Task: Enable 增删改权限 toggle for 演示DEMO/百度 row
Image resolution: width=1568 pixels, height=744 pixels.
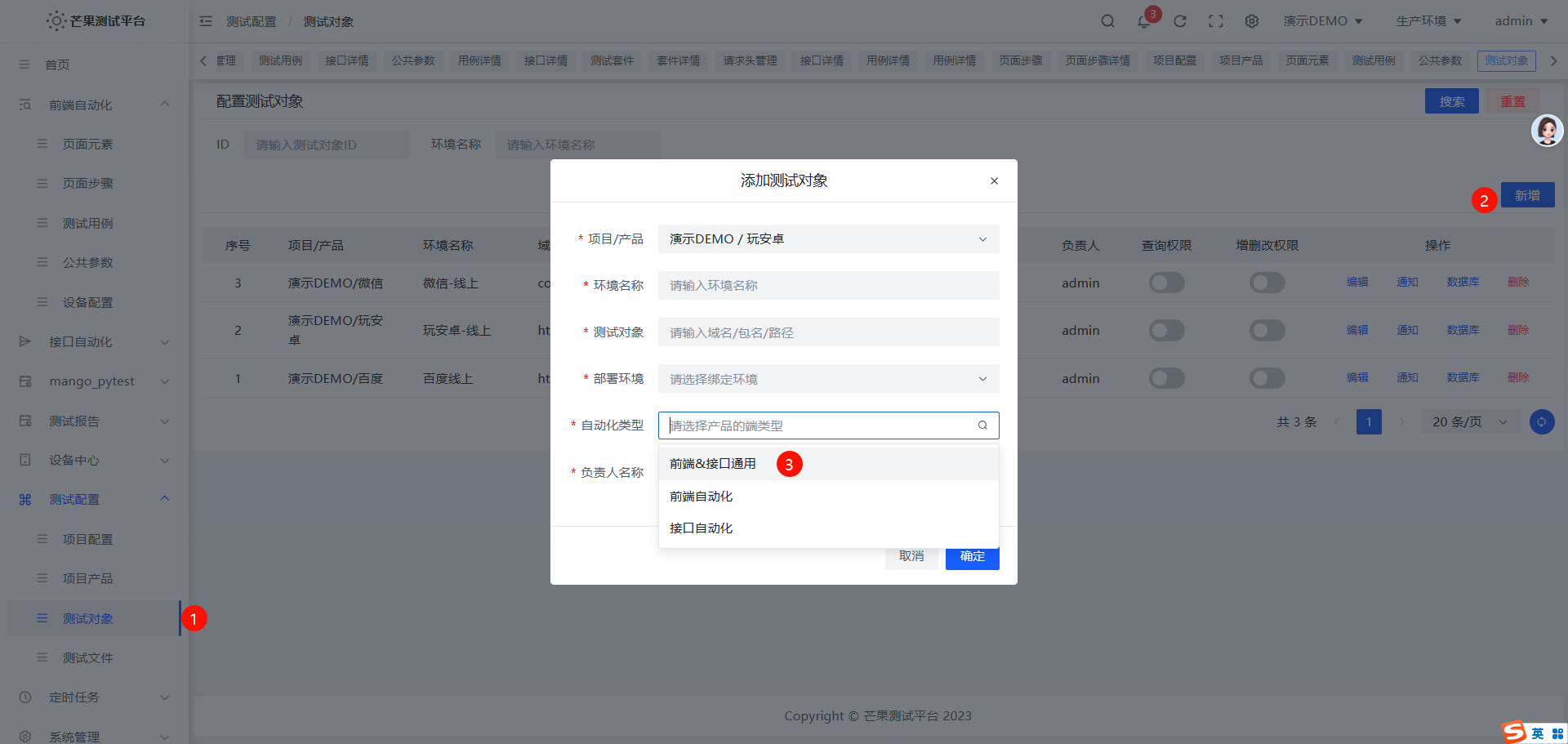Action: [x=1267, y=377]
